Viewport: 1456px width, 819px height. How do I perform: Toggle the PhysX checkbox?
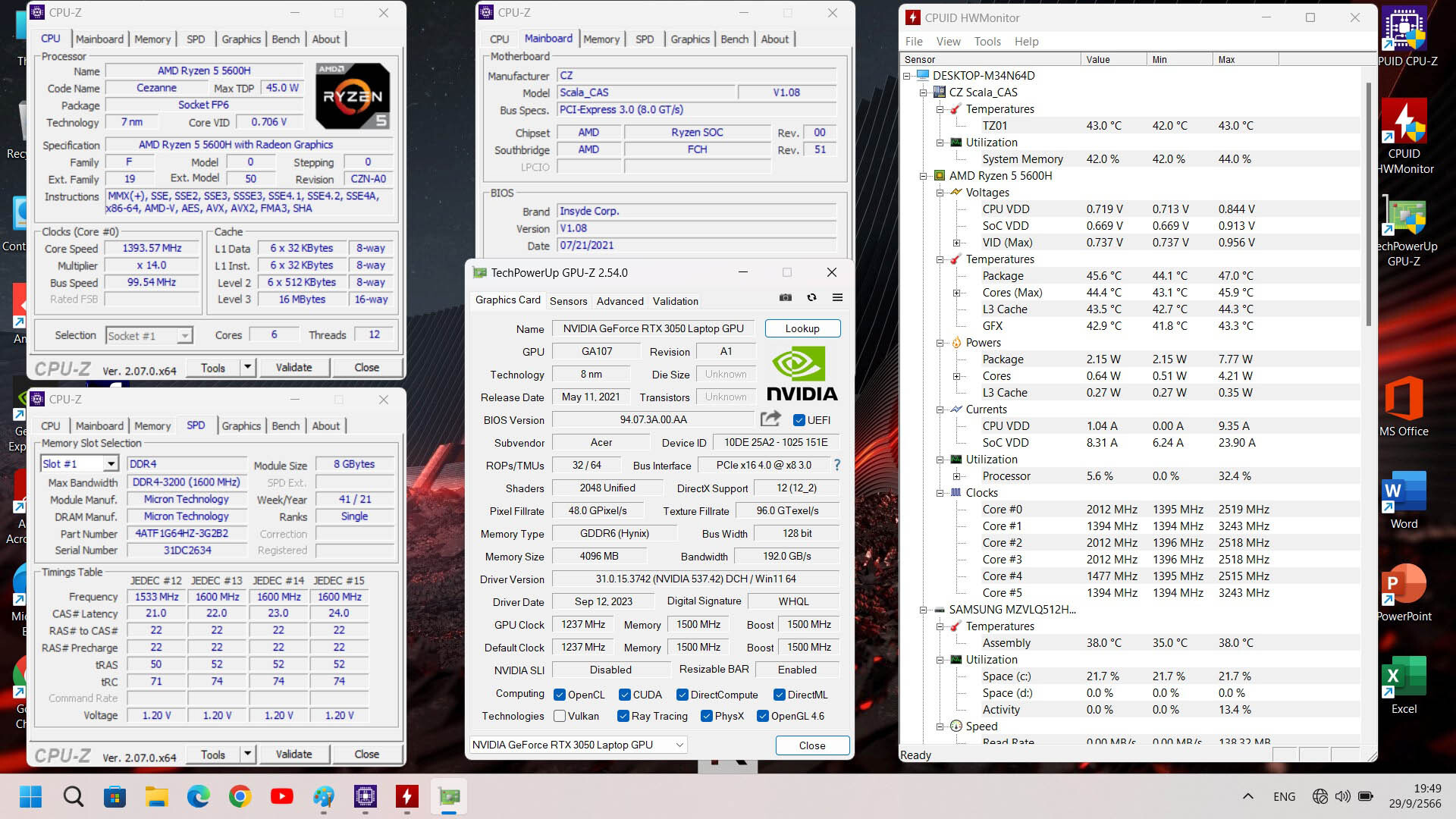point(707,716)
